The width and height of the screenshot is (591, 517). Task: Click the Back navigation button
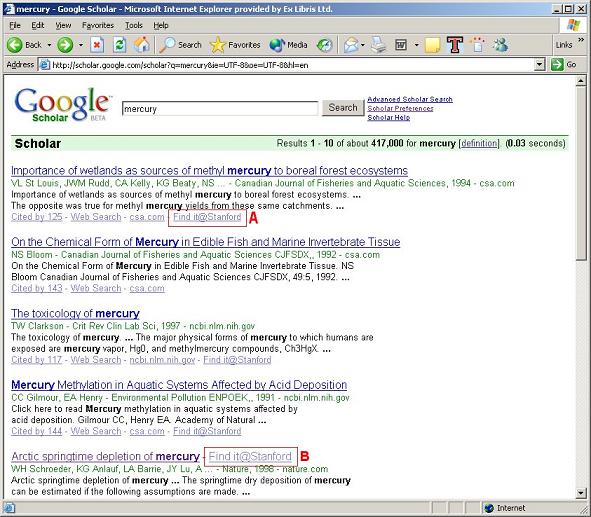pos(24,45)
